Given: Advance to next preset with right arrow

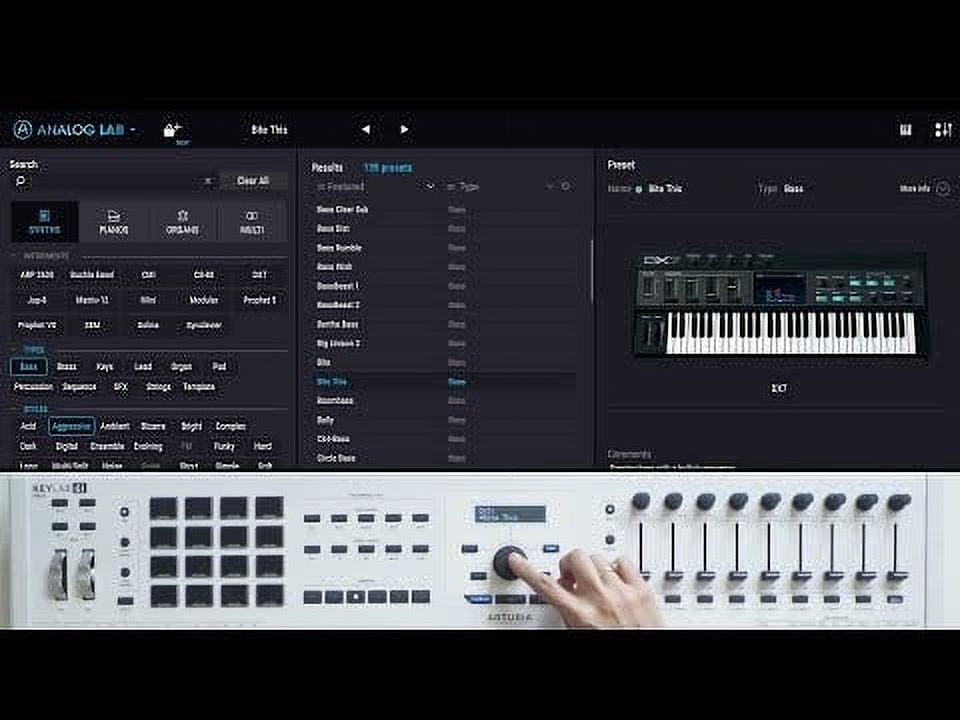Looking at the screenshot, I should point(404,130).
